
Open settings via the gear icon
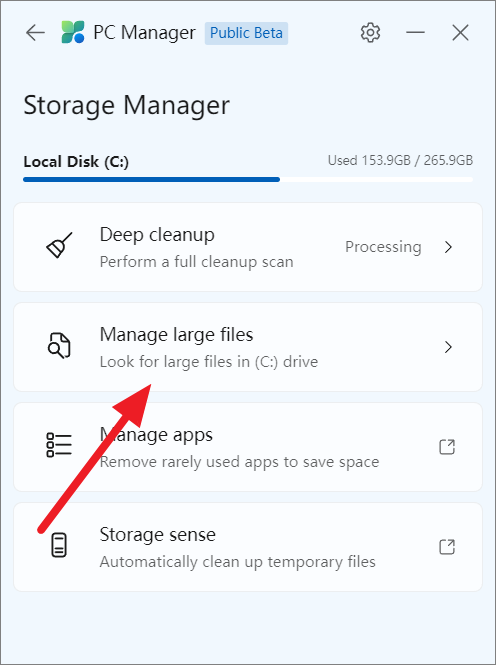pos(370,33)
